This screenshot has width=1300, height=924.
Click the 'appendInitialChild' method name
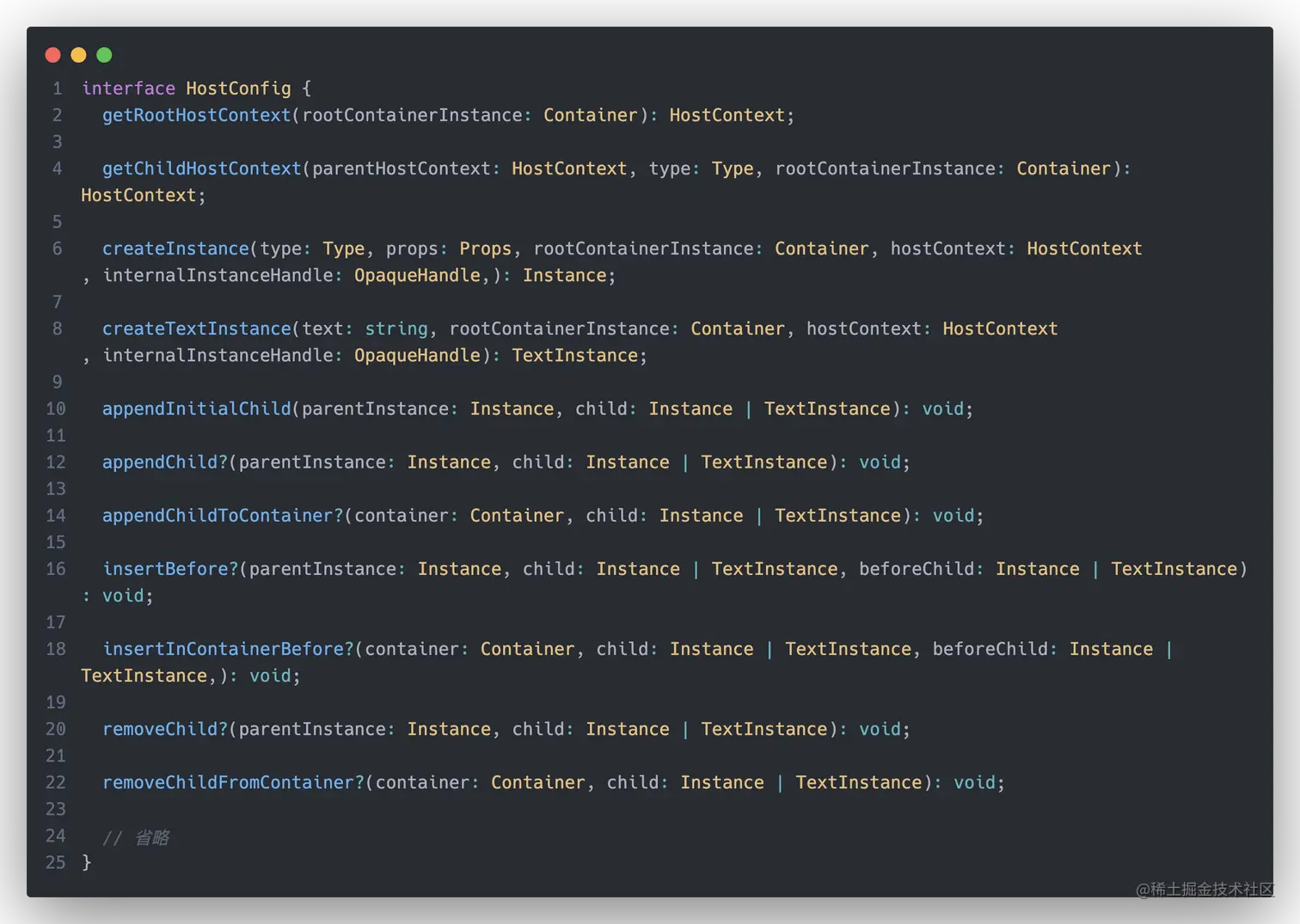point(197,408)
